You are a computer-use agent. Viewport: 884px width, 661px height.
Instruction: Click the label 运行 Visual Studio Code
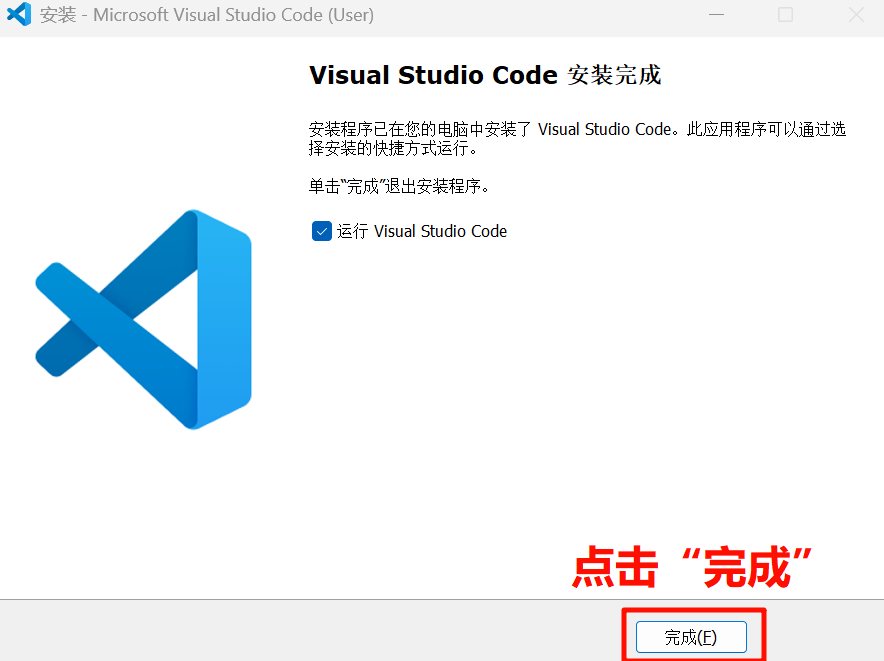click(422, 231)
